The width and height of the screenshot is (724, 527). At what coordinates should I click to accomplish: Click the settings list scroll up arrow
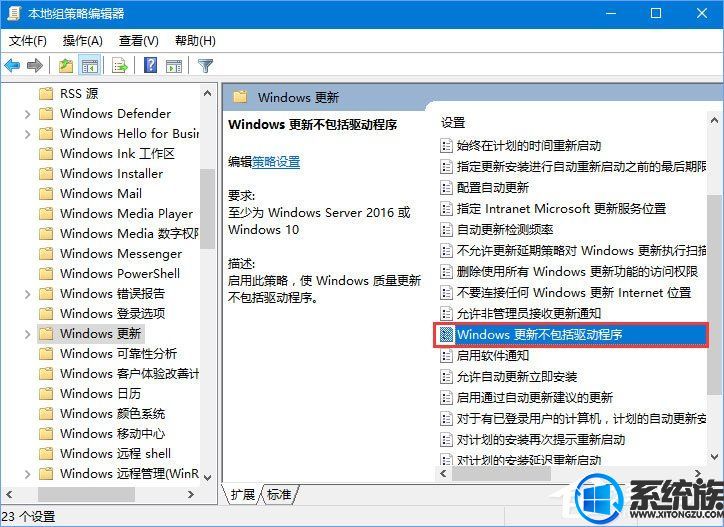(714, 121)
